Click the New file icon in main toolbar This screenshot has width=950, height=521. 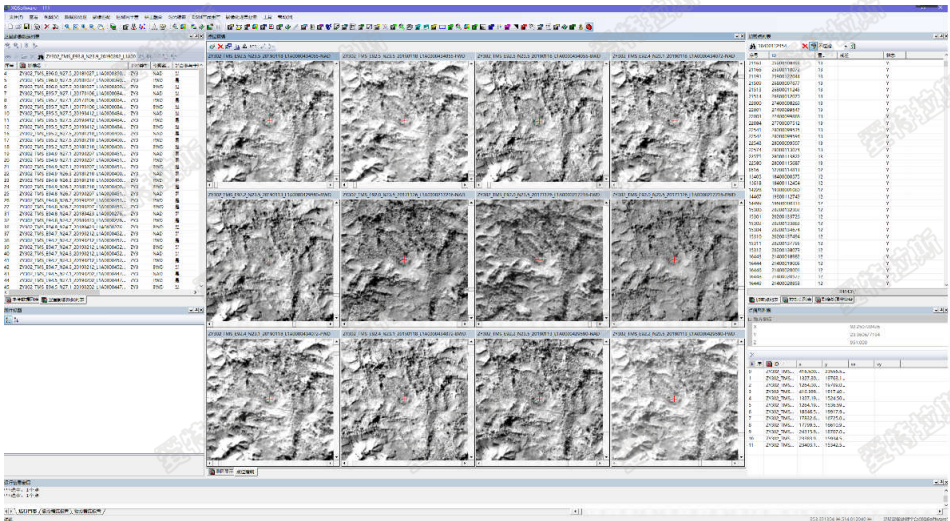8,26
